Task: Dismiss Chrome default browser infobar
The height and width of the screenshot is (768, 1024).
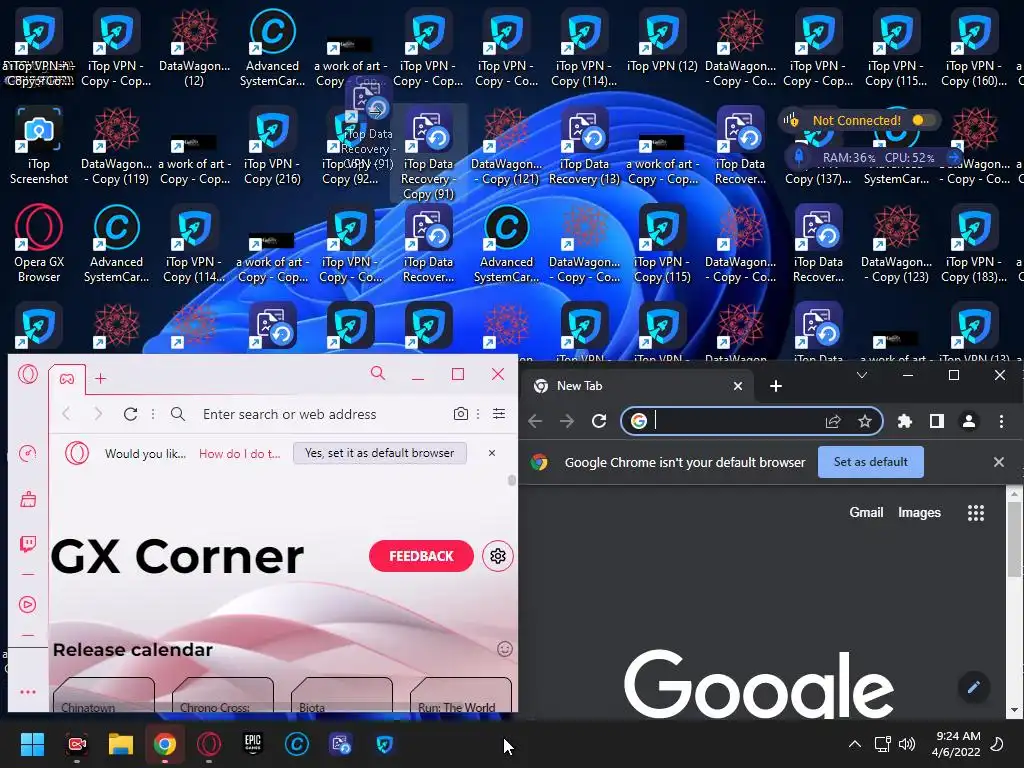Action: click(999, 462)
